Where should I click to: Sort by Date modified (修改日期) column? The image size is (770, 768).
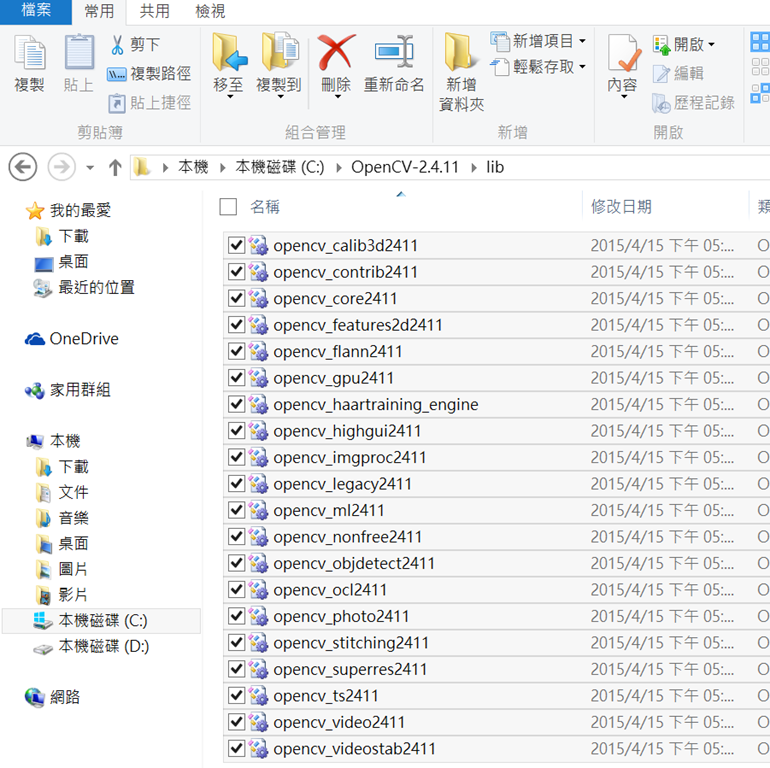(x=621, y=207)
